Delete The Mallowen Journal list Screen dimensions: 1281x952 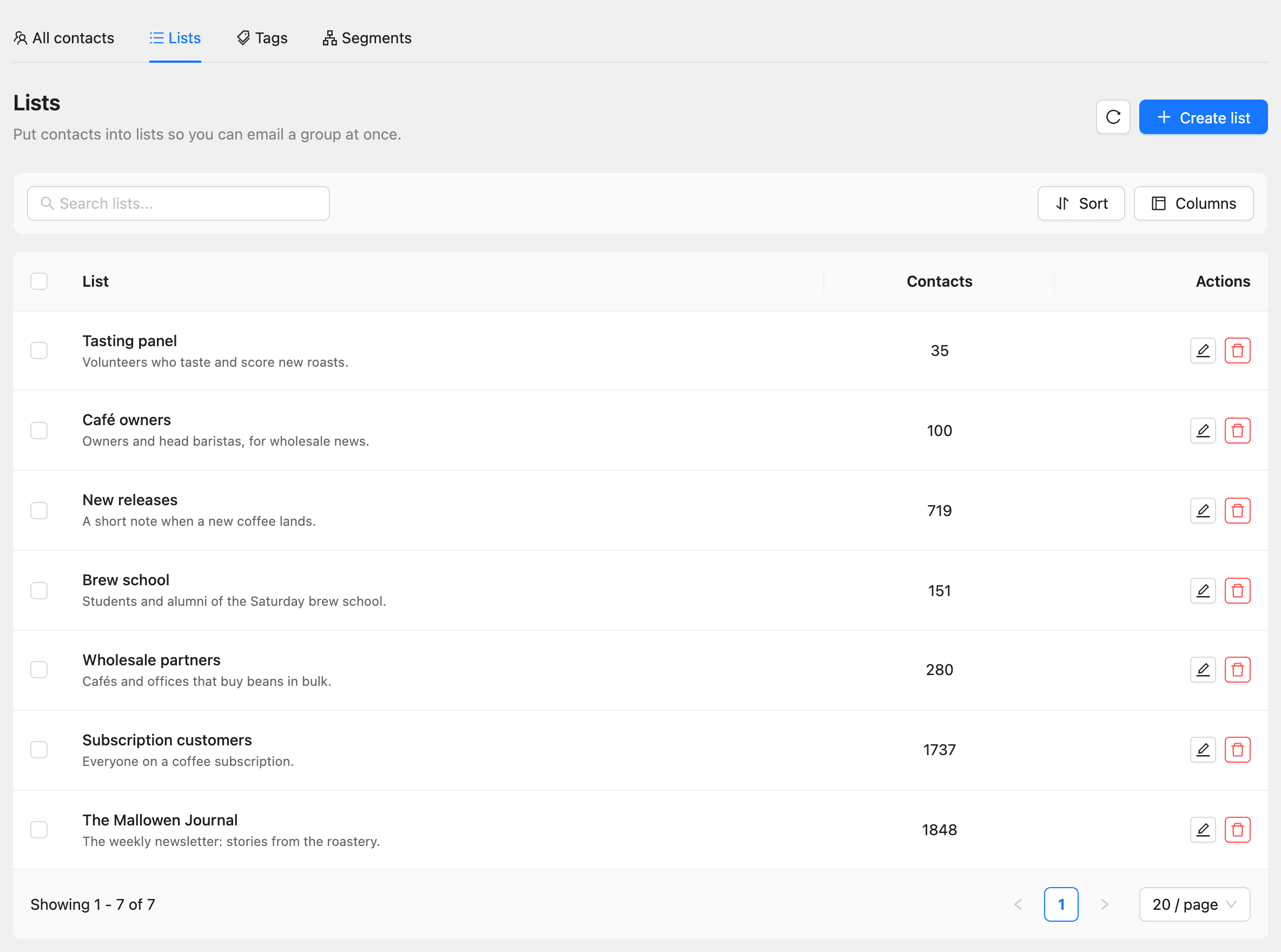point(1237,830)
